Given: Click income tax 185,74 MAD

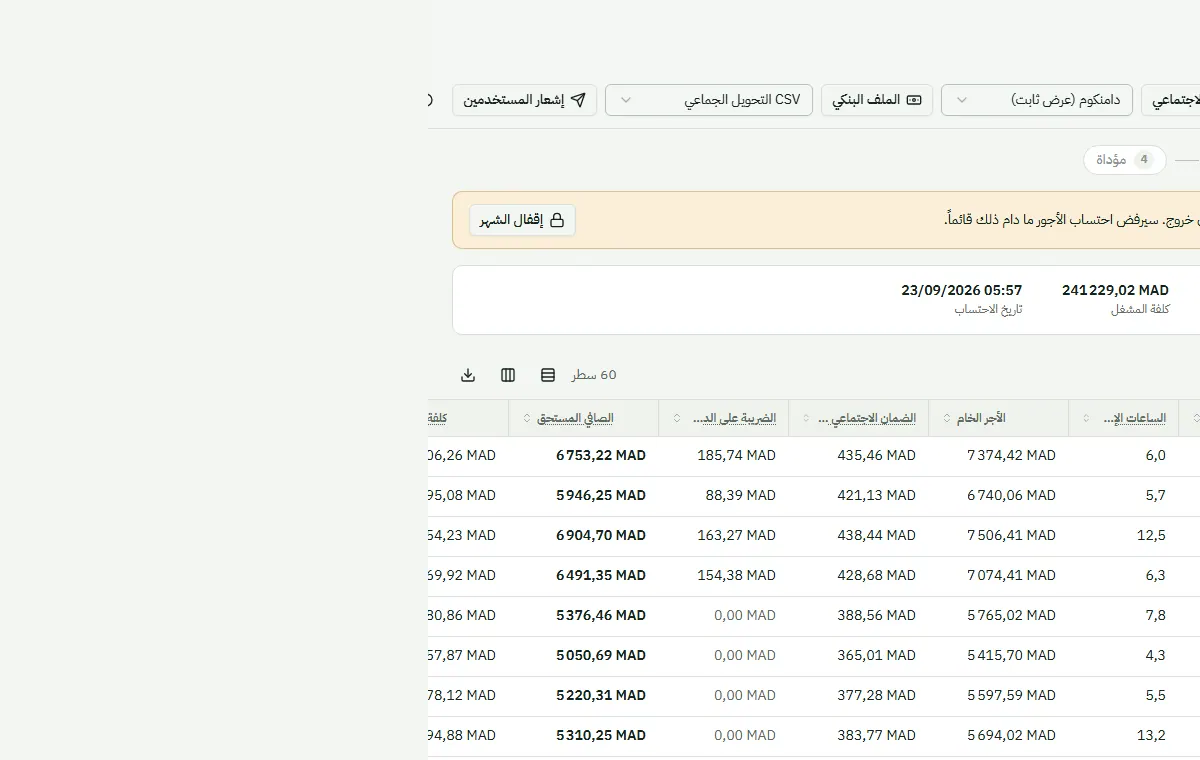Looking at the screenshot, I should (x=736, y=455).
